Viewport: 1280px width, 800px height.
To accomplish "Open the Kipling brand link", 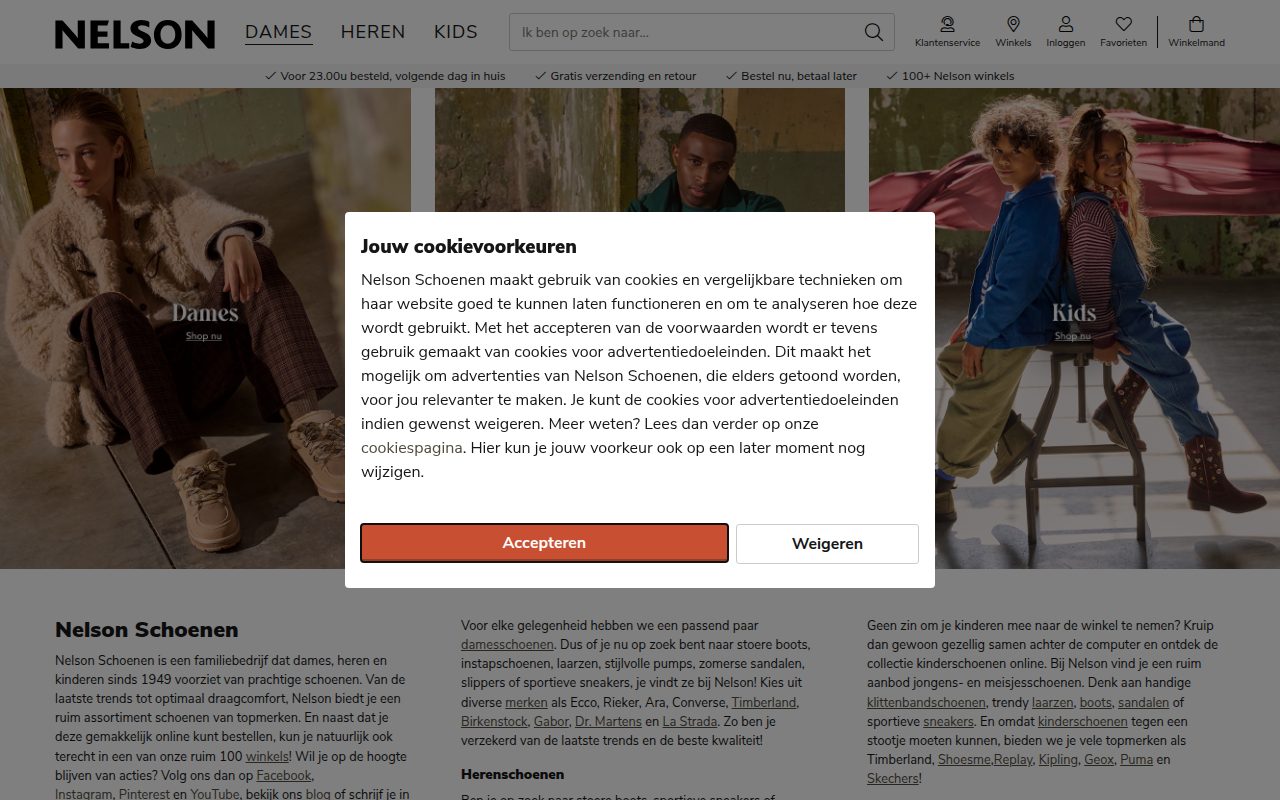I will click(1058, 760).
